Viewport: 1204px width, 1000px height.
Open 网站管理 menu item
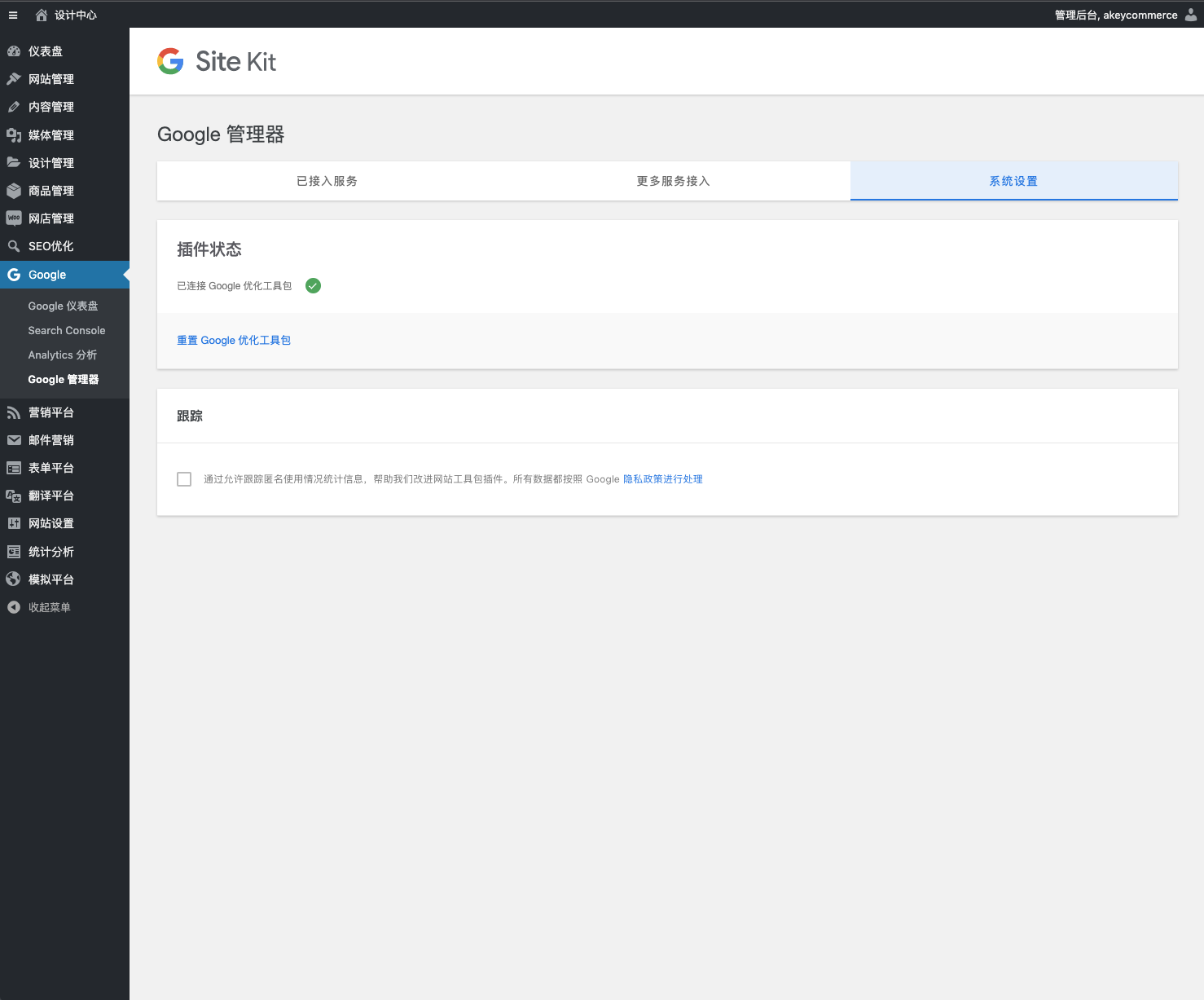tap(51, 79)
